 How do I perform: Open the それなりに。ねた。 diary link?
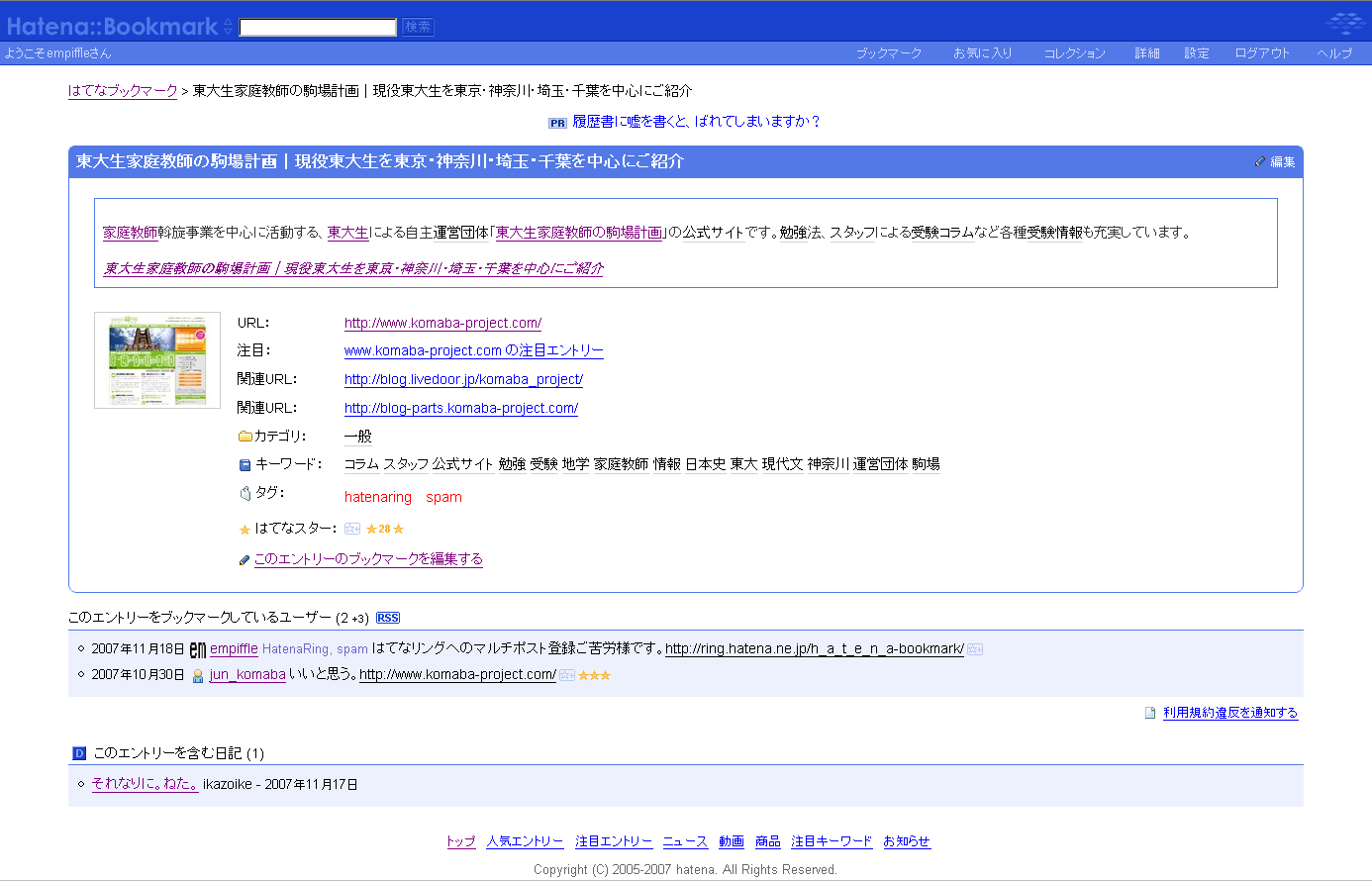146,784
